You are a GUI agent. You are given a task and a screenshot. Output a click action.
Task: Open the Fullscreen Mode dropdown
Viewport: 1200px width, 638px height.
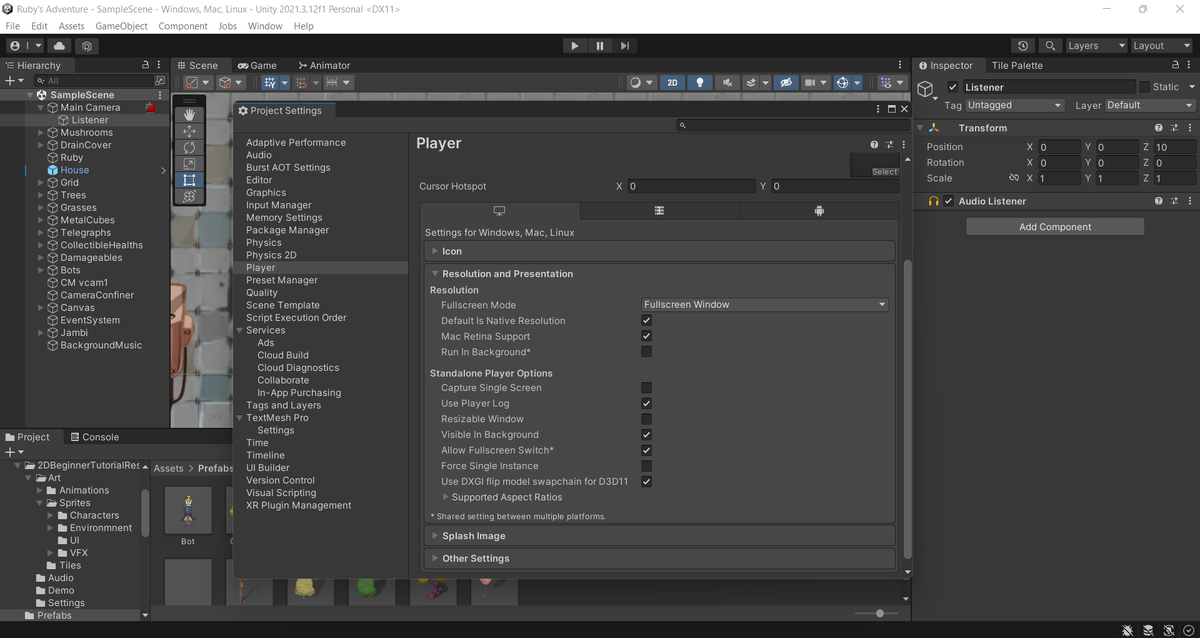coord(764,305)
